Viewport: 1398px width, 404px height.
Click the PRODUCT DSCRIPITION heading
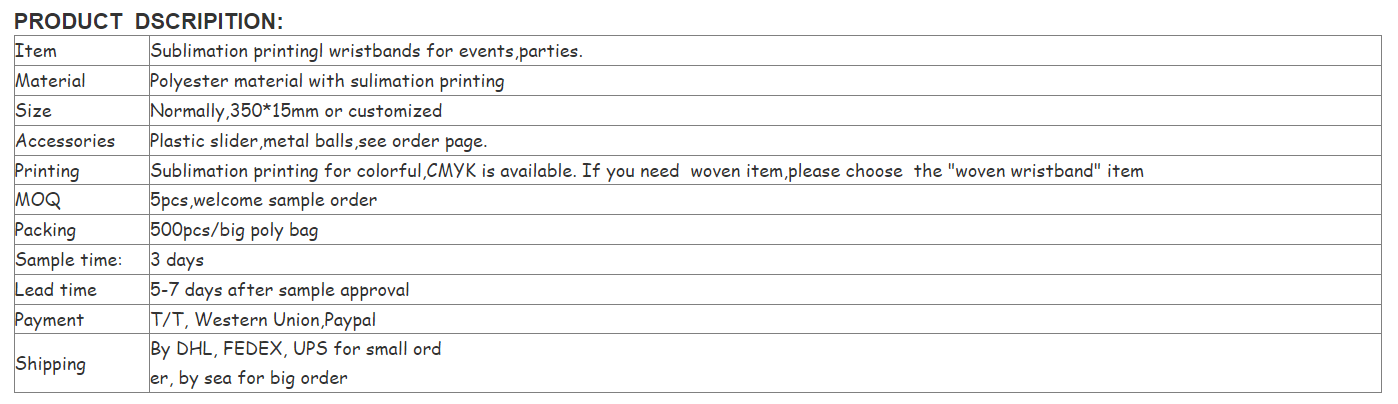pos(149,21)
